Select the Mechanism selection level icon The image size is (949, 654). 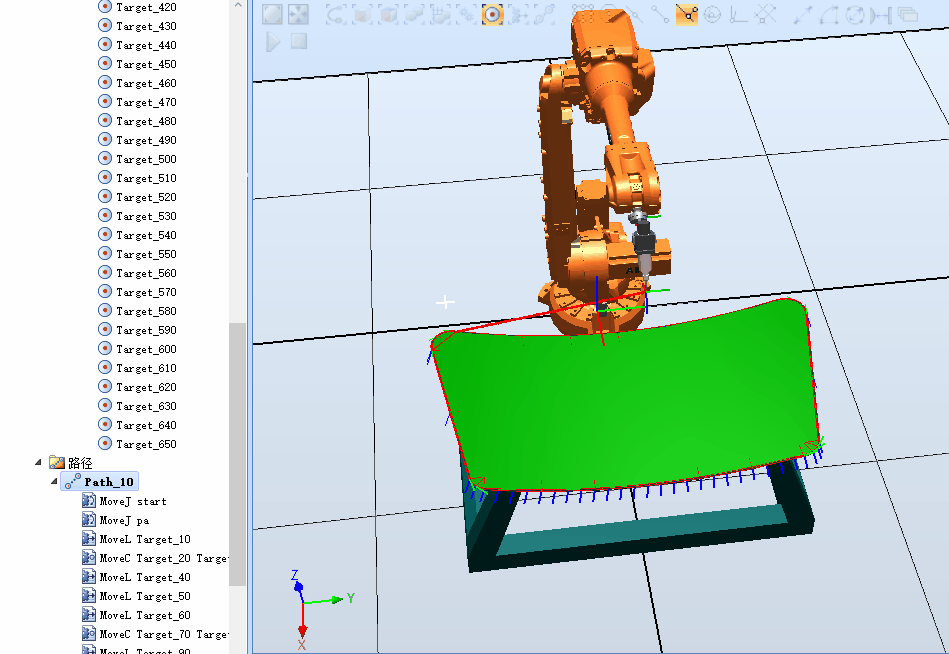pos(466,15)
